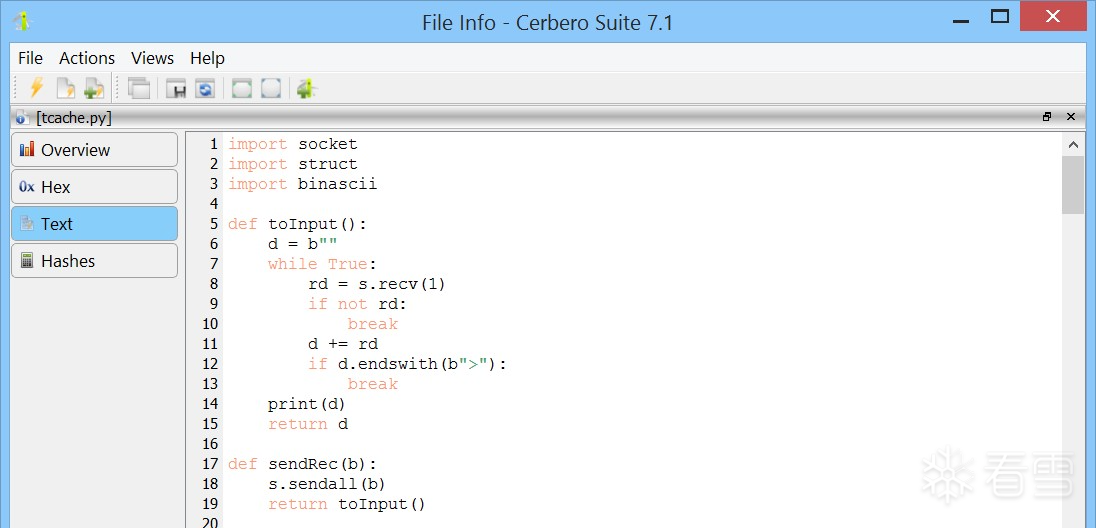Float the tcache.py panel
This screenshot has height=528, width=1096.
[x=1047, y=117]
